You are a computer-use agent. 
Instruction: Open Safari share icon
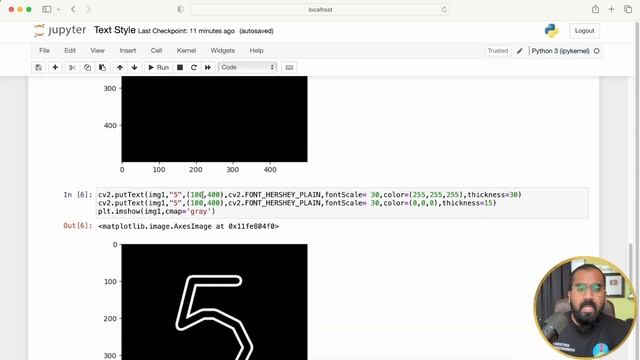click(x=596, y=9)
